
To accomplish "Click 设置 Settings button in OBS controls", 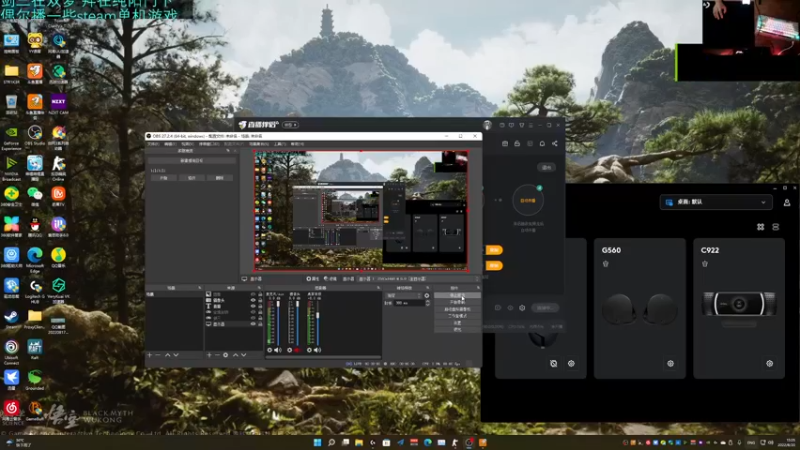I will (457, 323).
